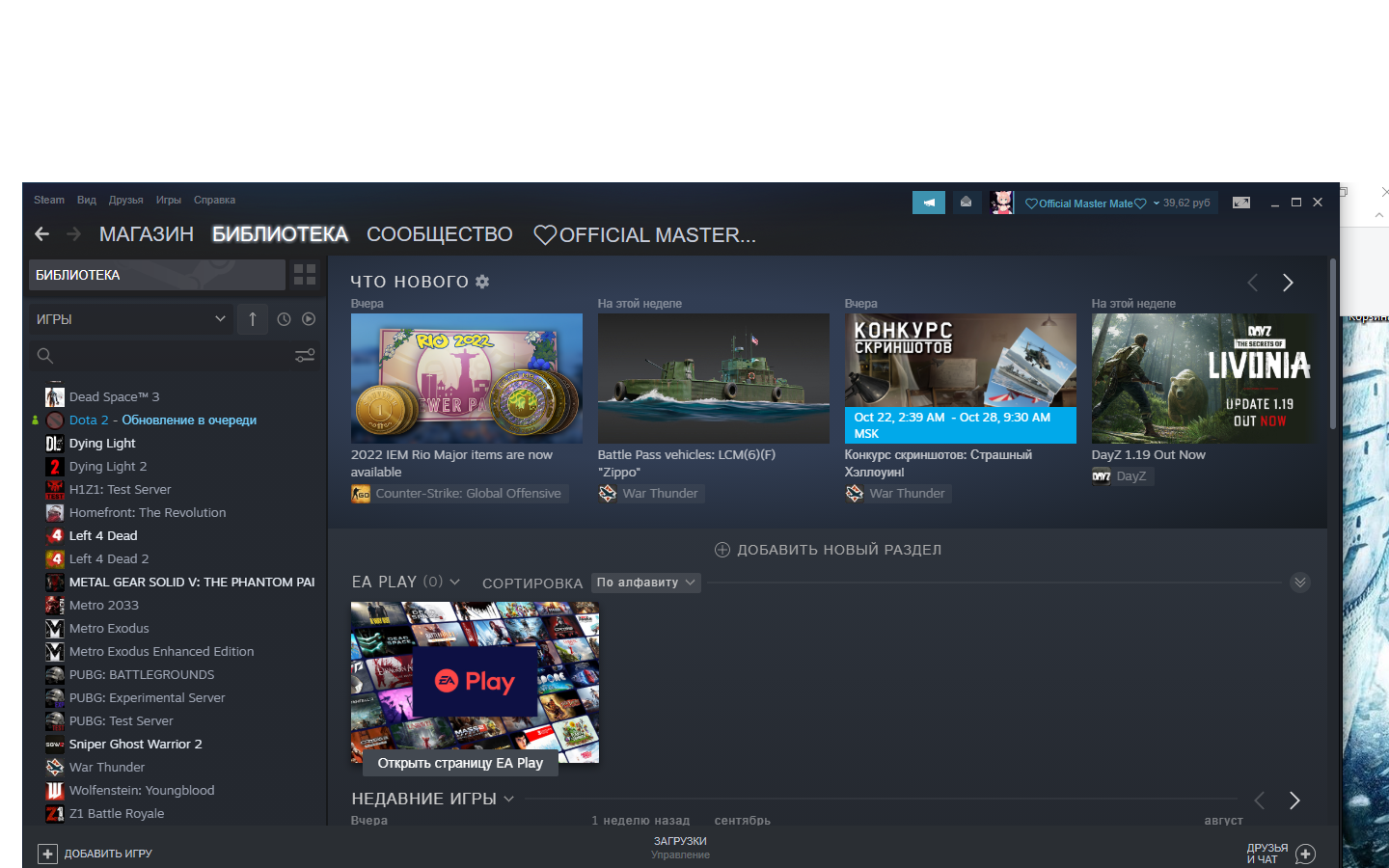
Task: Click the DayZ news tag
Action: tap(1121, 476)
